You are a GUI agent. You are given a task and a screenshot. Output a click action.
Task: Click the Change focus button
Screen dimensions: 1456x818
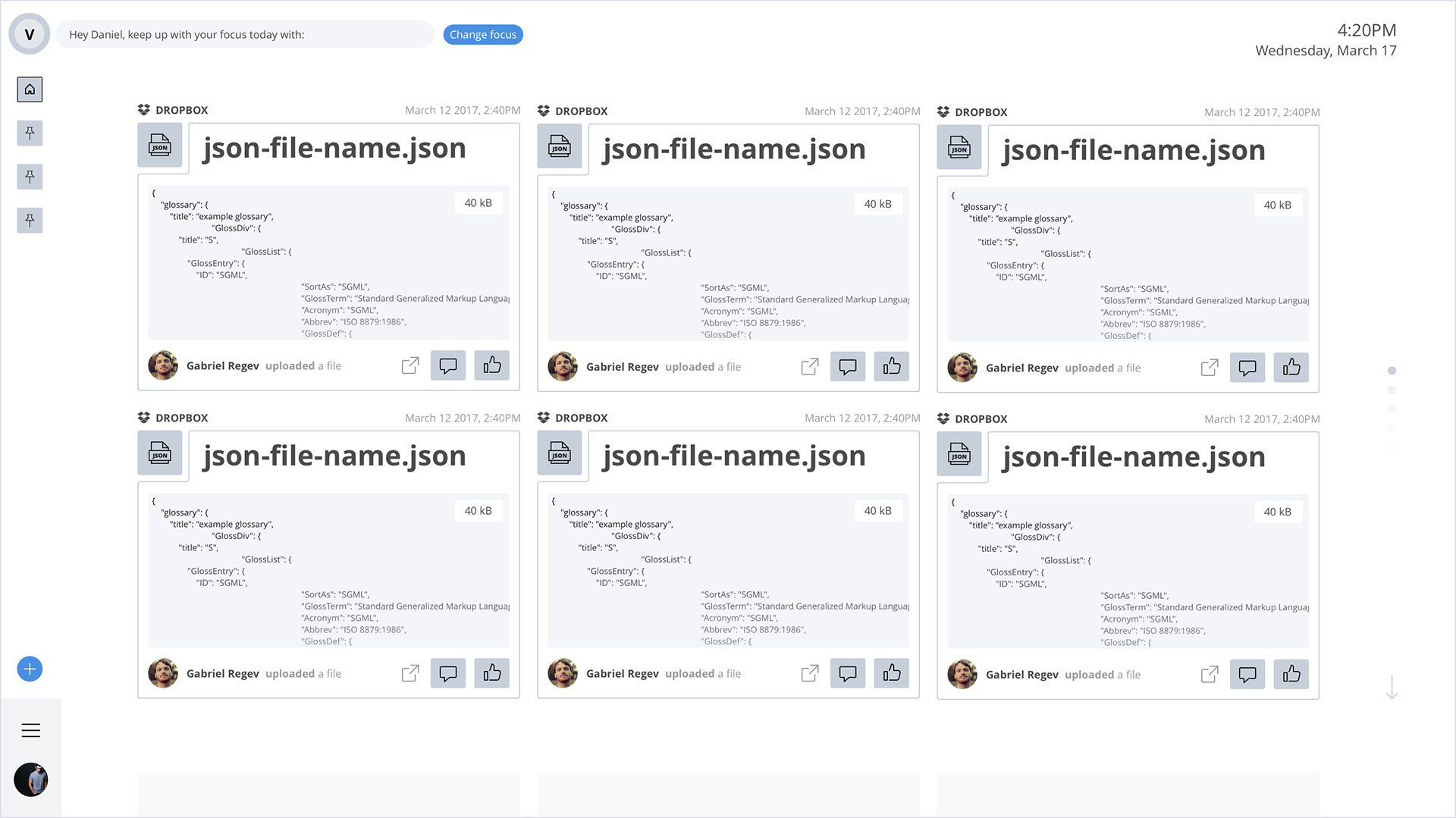[x=482, y=35]
